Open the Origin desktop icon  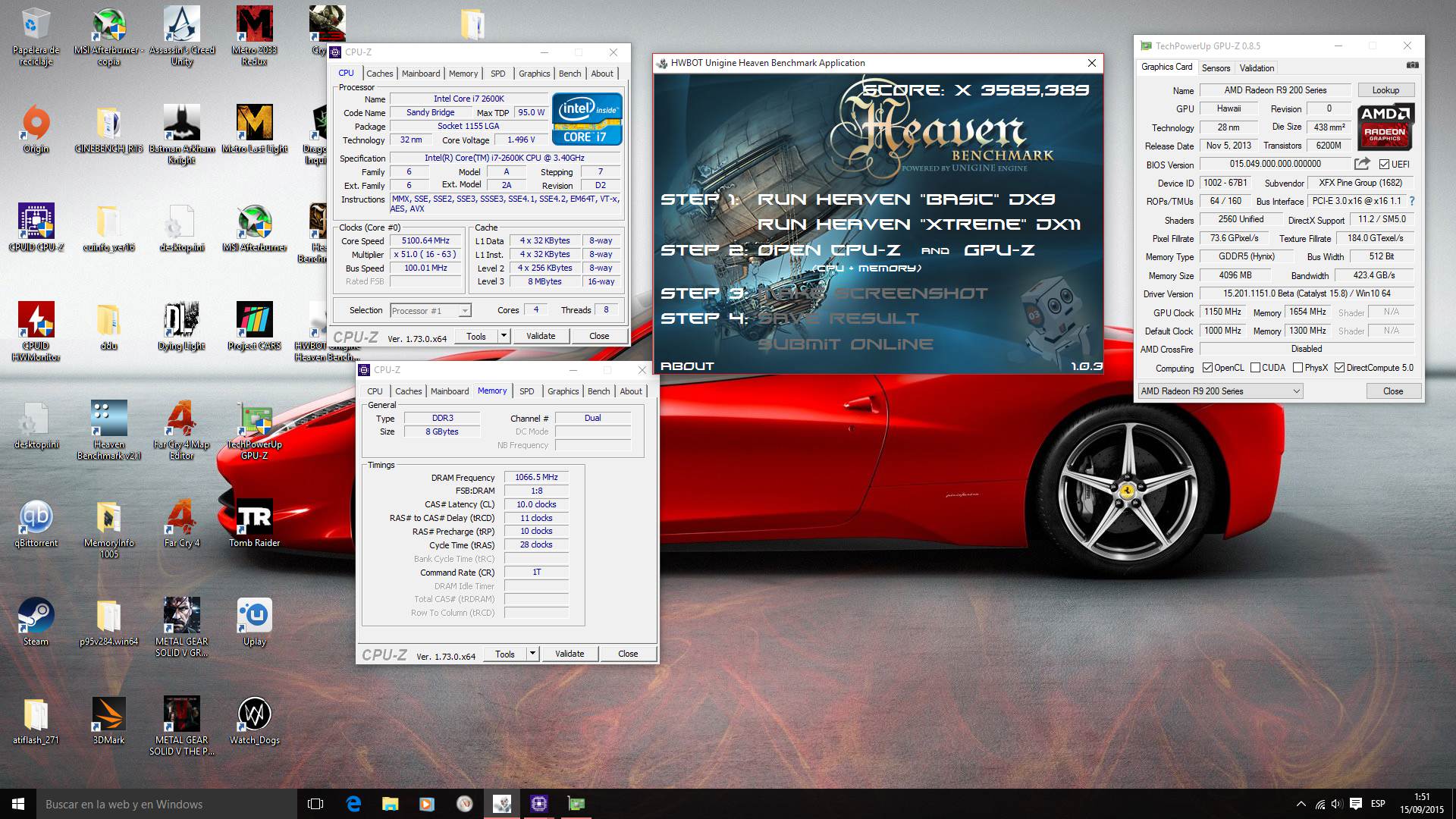coord(36,129)
